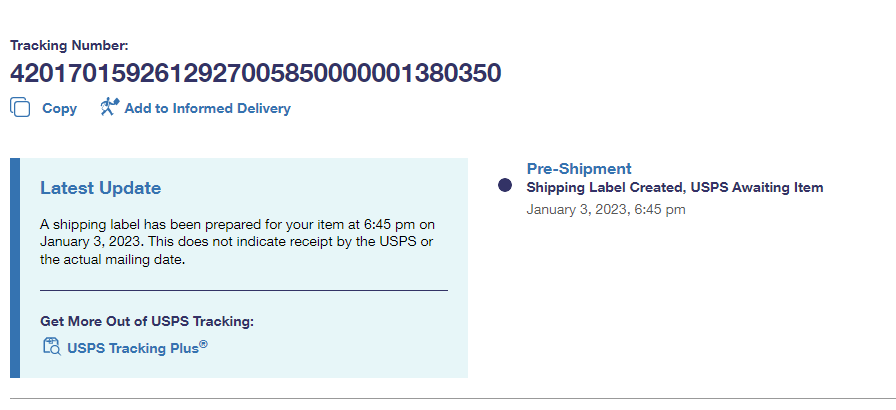Viewport: 896px width, 410px height.
Task: Click the Latest Update heading
Action: tap(100, 188)
